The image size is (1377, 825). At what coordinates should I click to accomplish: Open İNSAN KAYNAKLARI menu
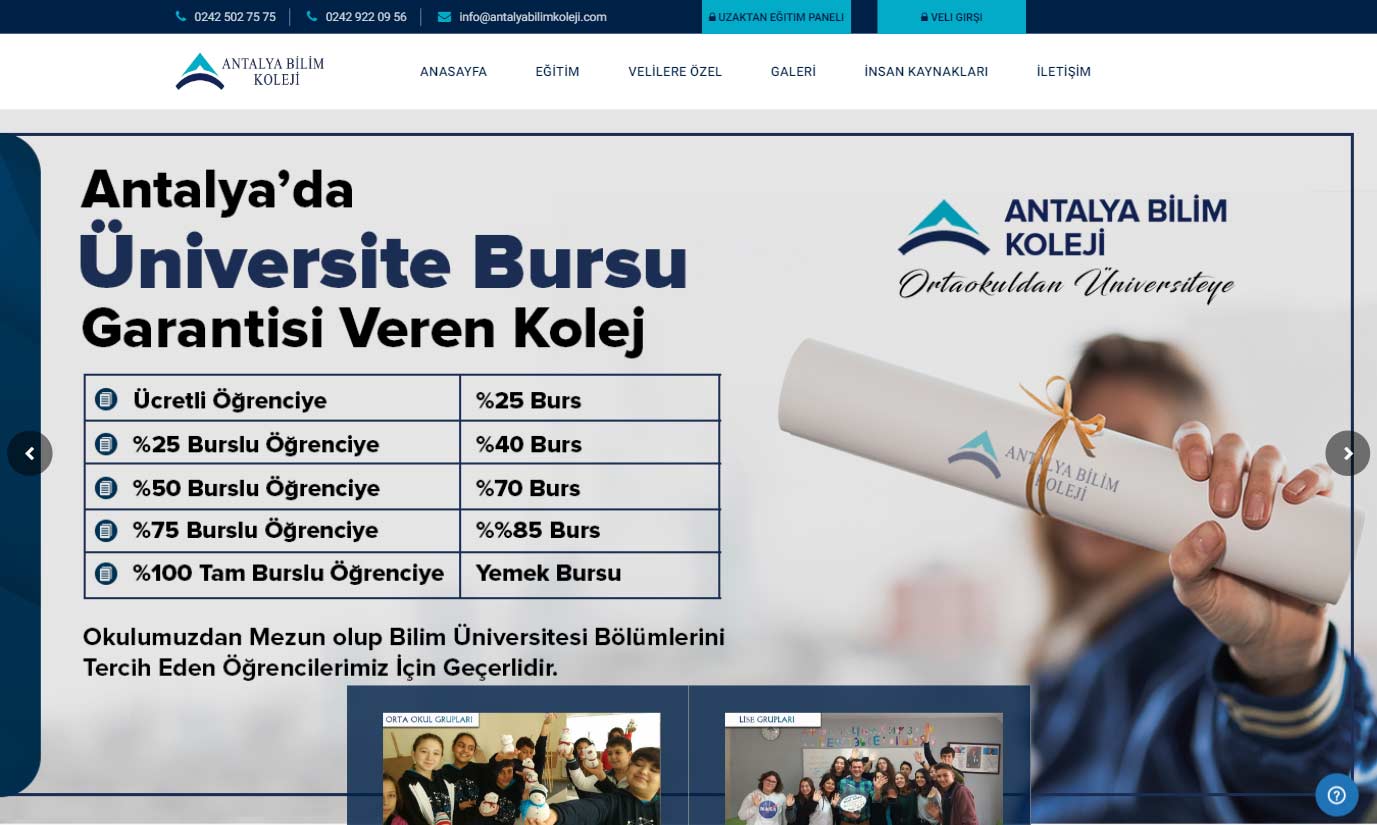(x=926, y=72)
